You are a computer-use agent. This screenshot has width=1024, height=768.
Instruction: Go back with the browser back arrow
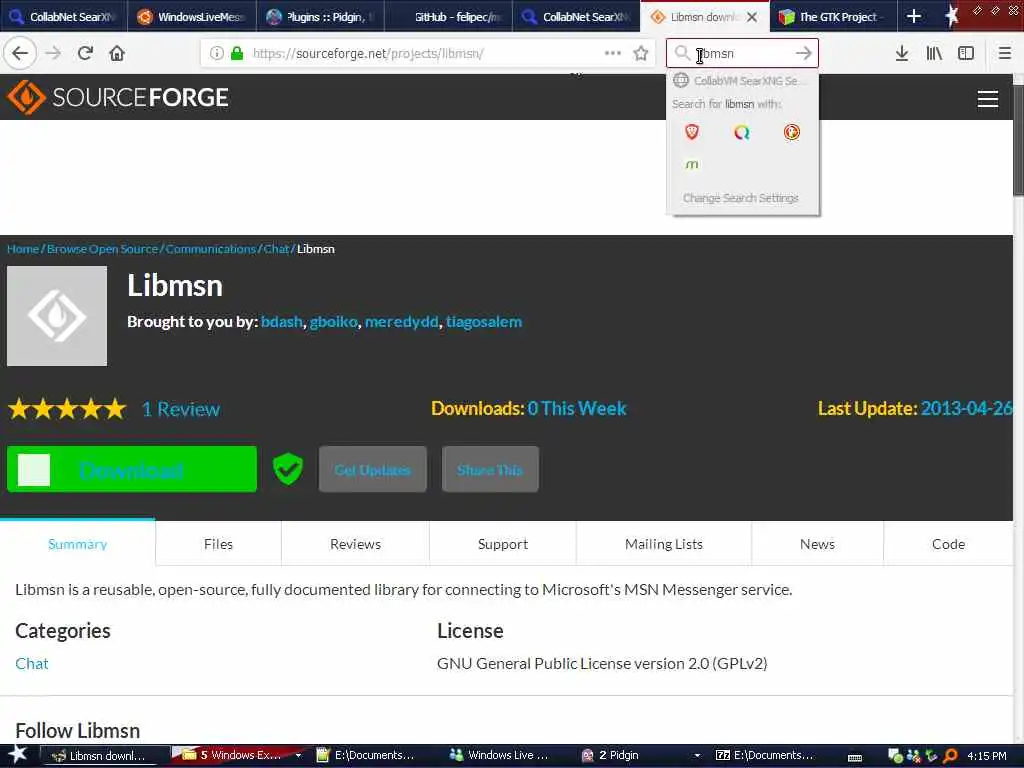[x=20, y=54]
